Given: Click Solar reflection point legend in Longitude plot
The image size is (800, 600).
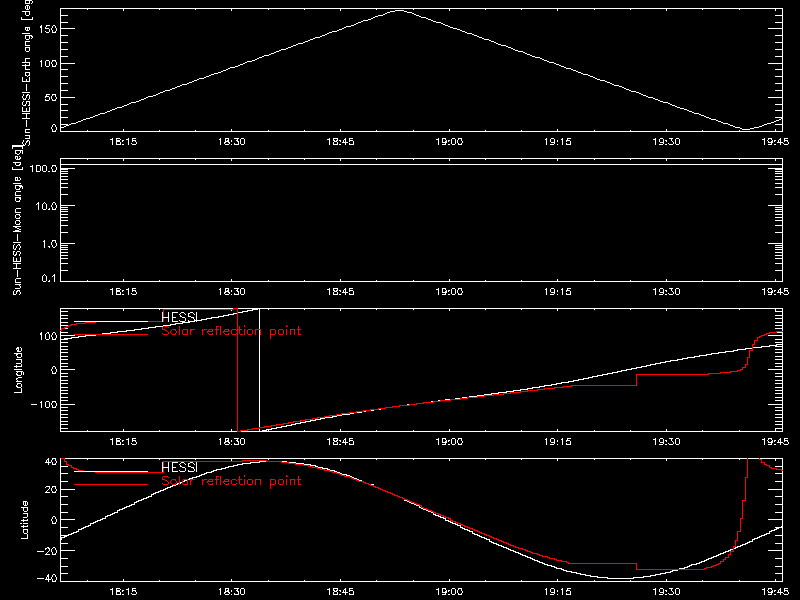Looking at the screenshot, I should click(x=231, y=331).
